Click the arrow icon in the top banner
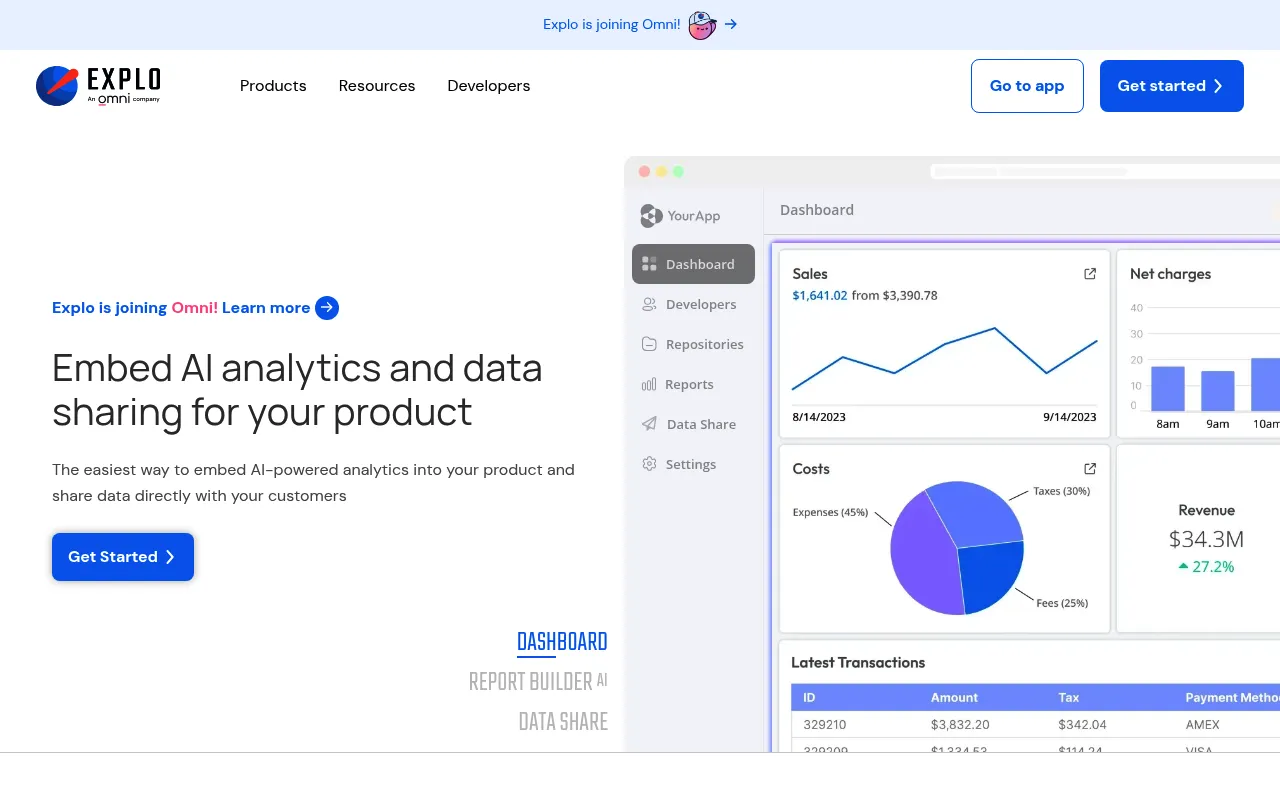This screenshot has height=800, width=1280. click(731, 24)
